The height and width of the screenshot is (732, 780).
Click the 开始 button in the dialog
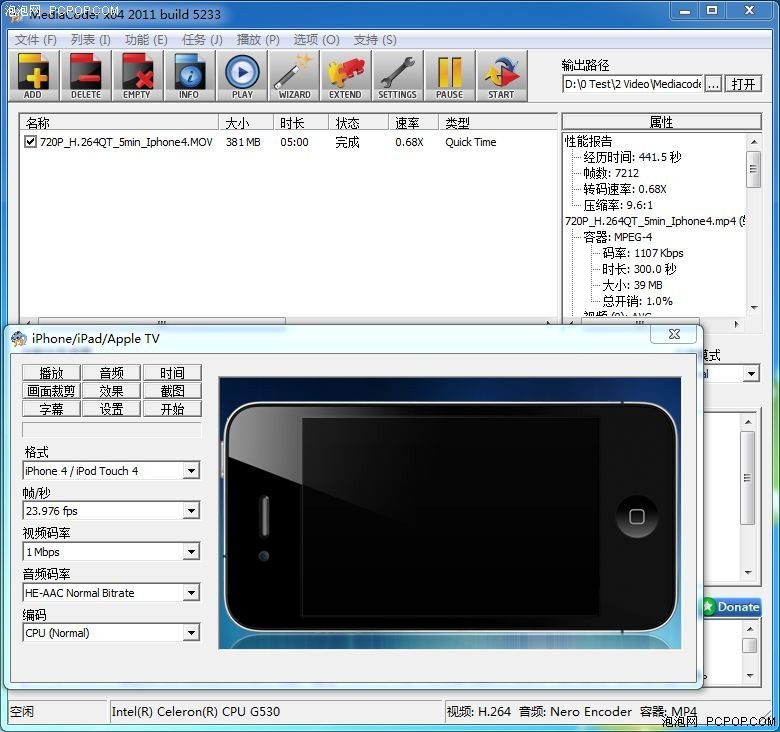pos(172,409)
